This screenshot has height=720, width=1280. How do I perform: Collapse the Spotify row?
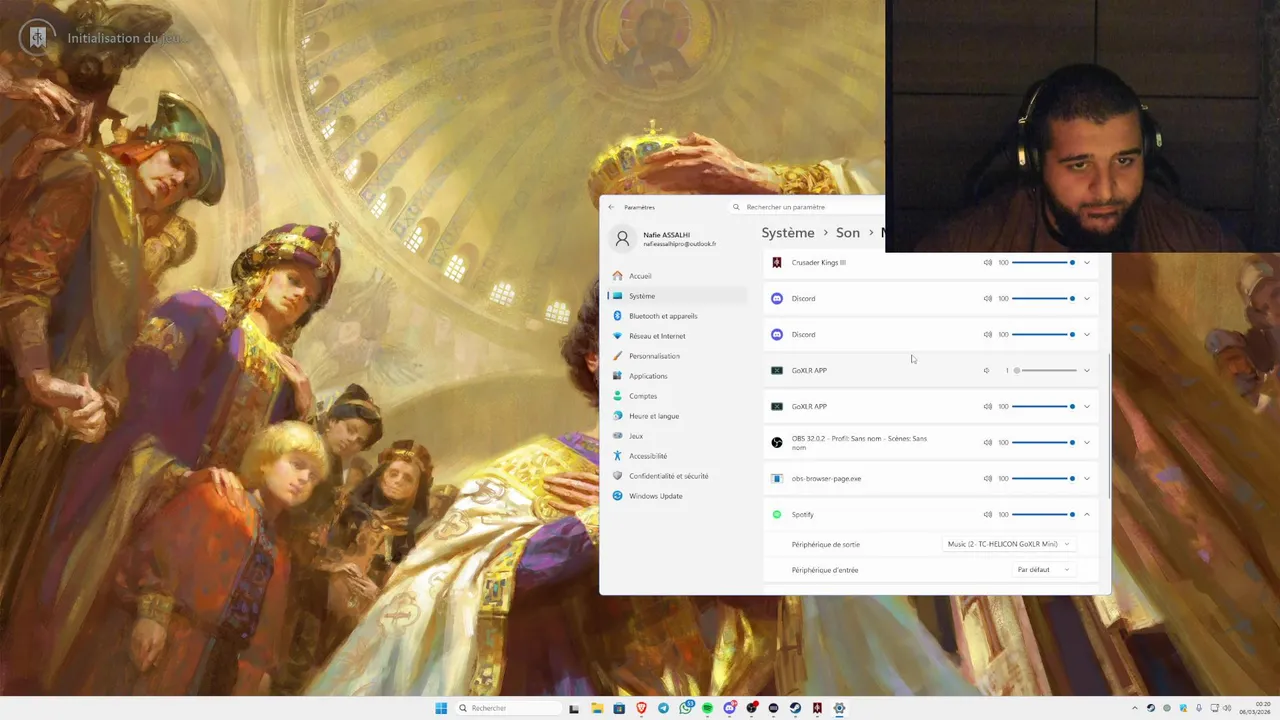click(x=1087, y=515)
